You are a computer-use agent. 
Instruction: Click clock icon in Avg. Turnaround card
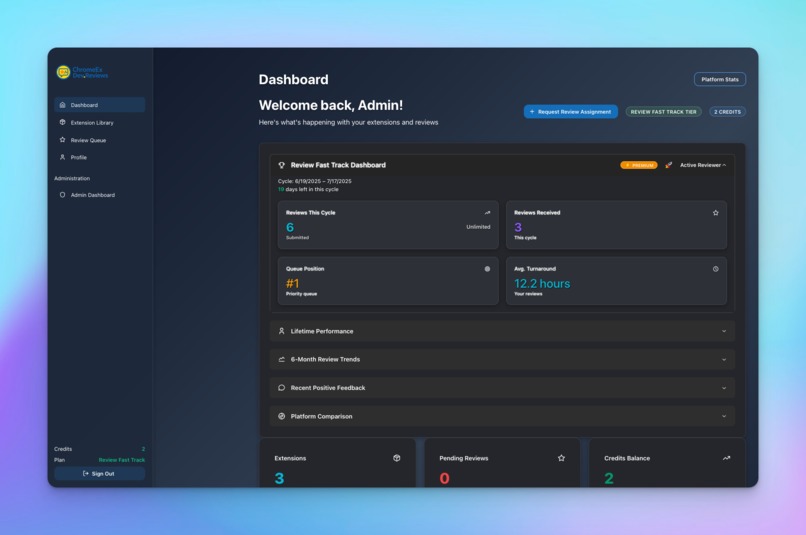pos(716,269)
